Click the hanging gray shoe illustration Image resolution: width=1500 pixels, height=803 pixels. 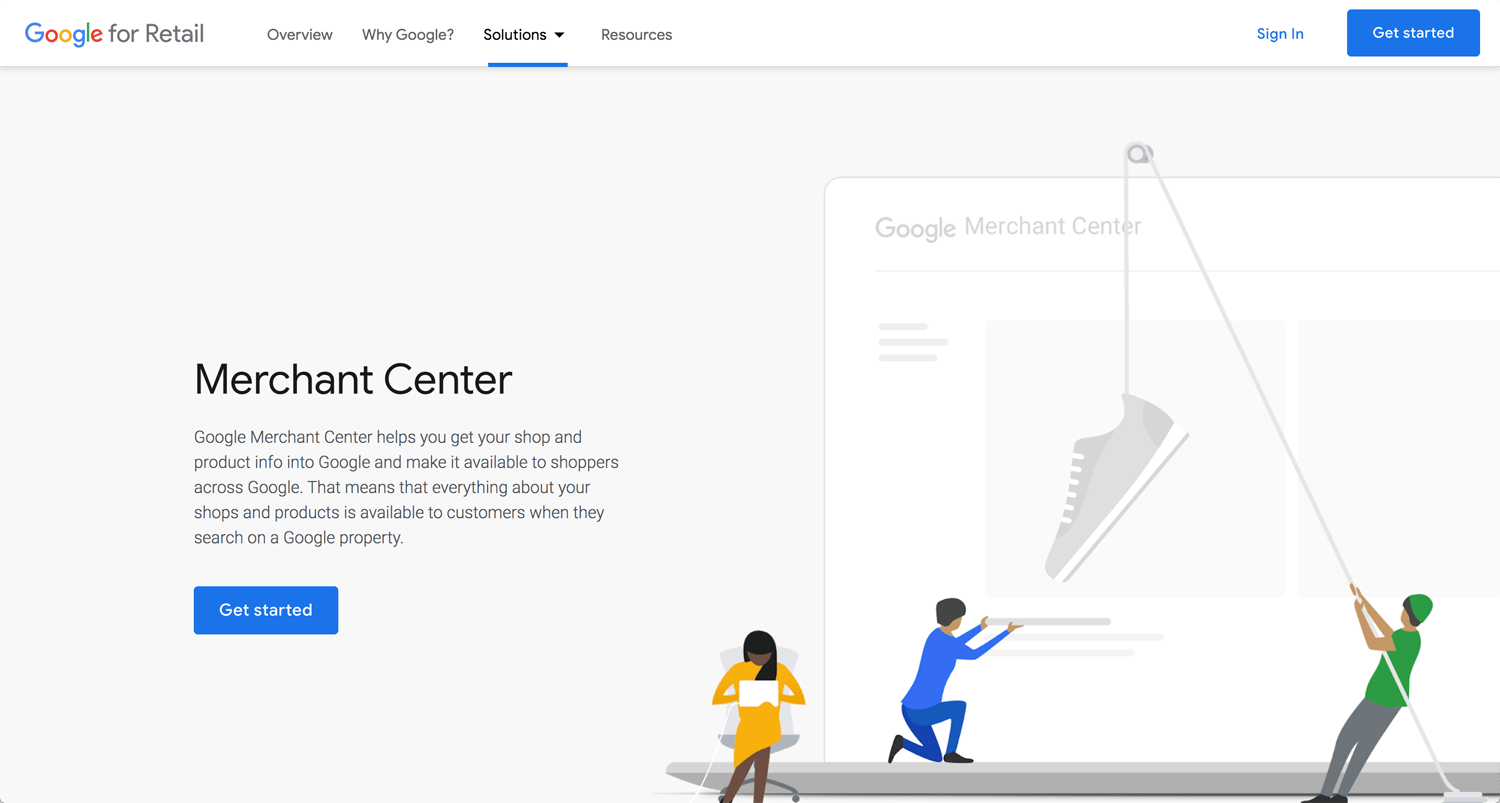(x=1117, y=487)
